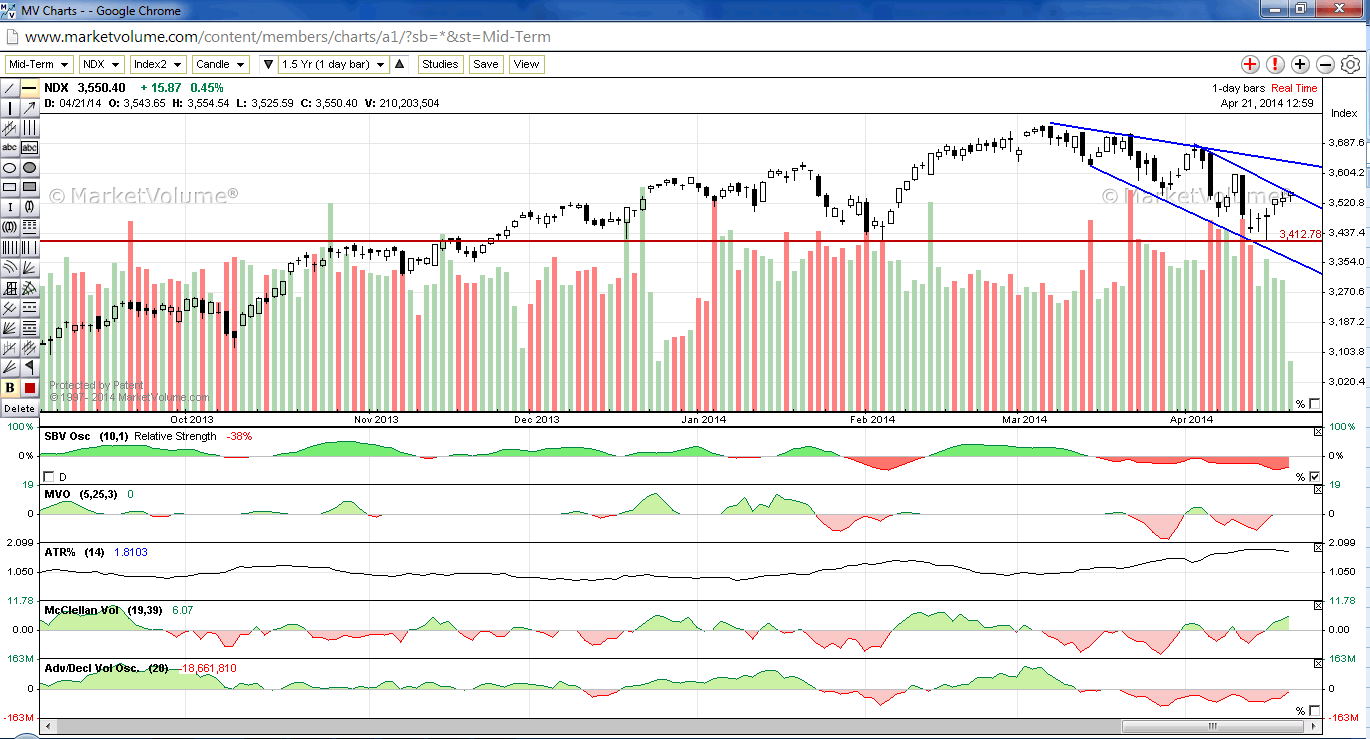
Task: Open the View menu
Action: coord(526,64)
